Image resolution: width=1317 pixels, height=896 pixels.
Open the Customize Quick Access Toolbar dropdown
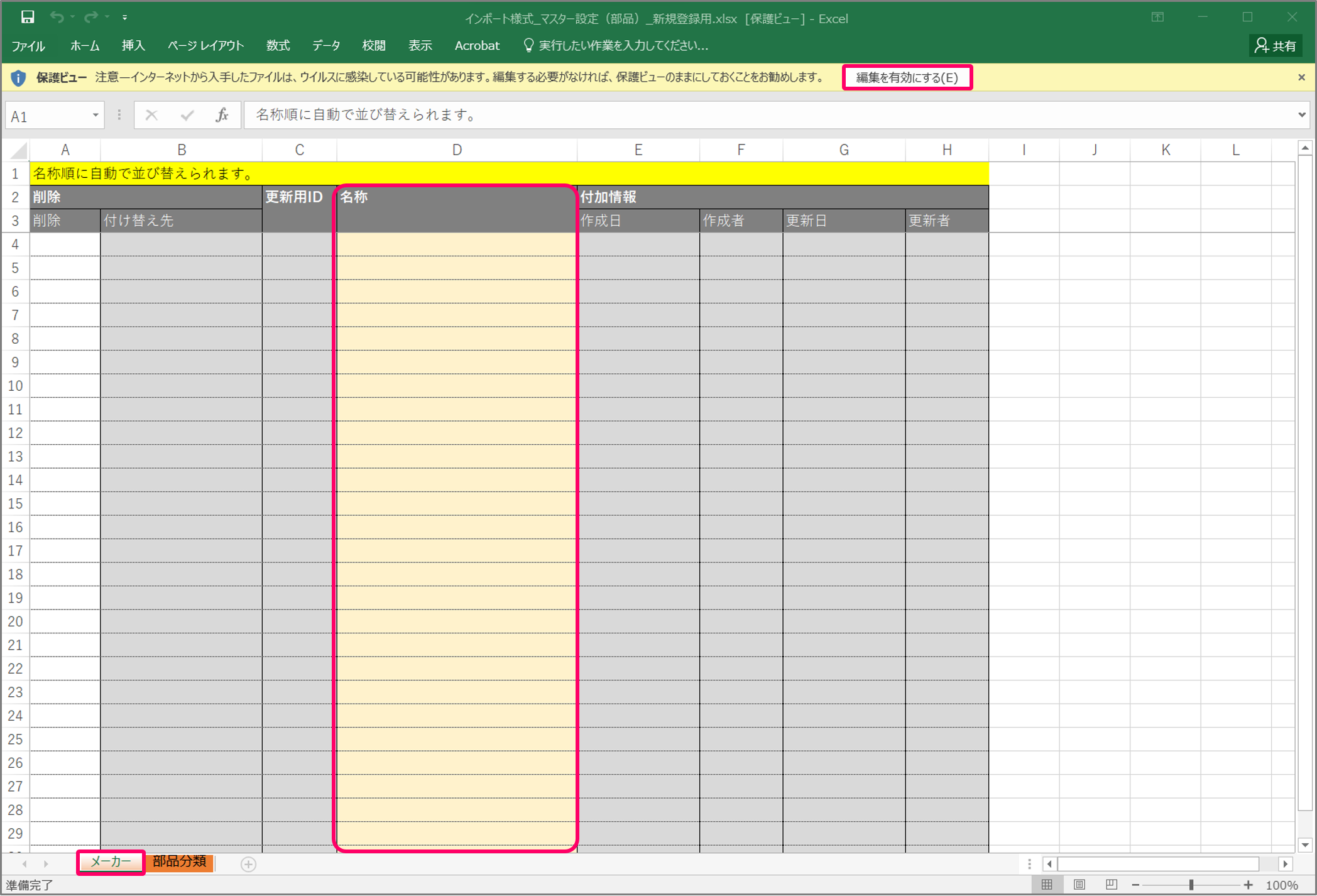coord(124,18)
